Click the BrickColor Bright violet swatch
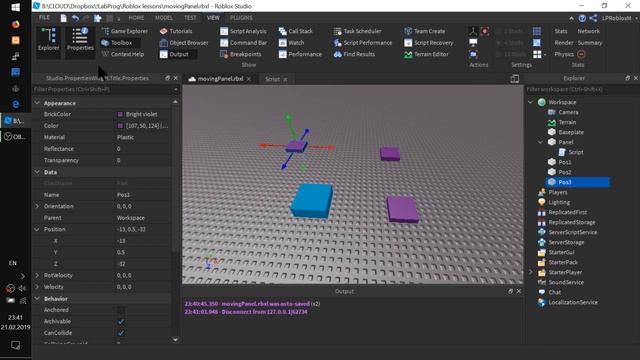This screenshot has height=360, width=640. point(120,114)
